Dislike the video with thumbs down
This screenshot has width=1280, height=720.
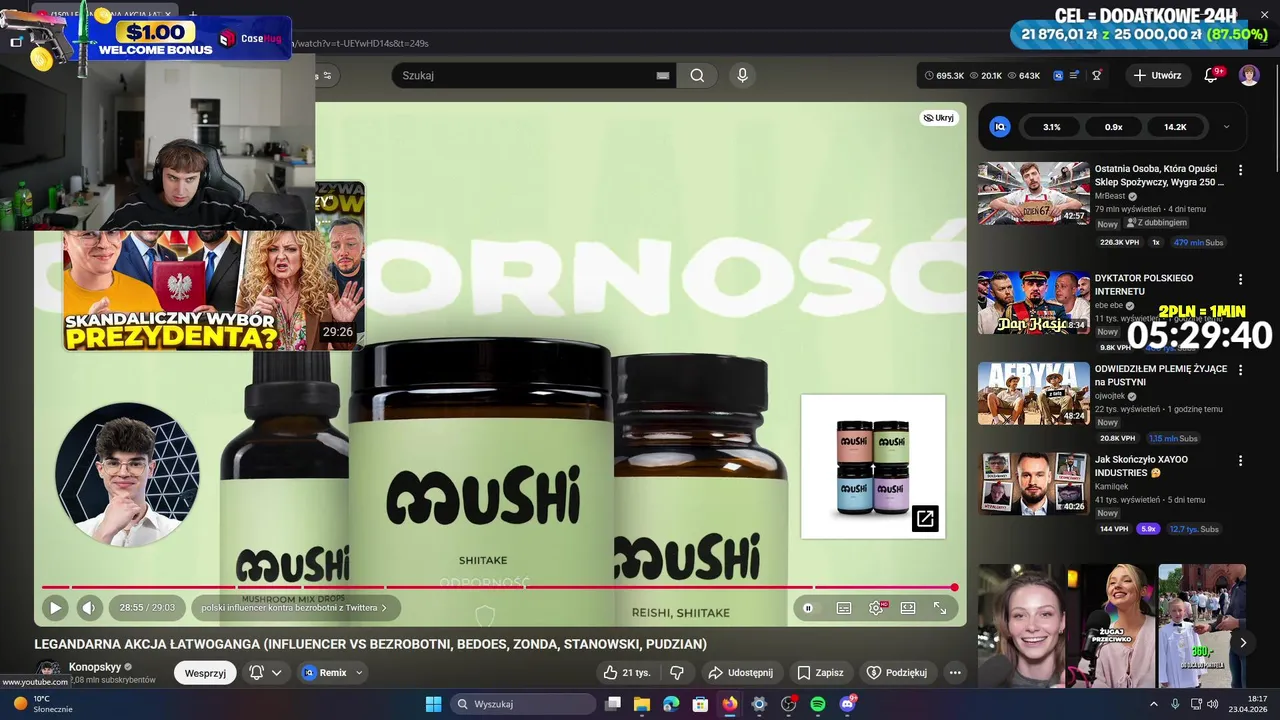677,673
